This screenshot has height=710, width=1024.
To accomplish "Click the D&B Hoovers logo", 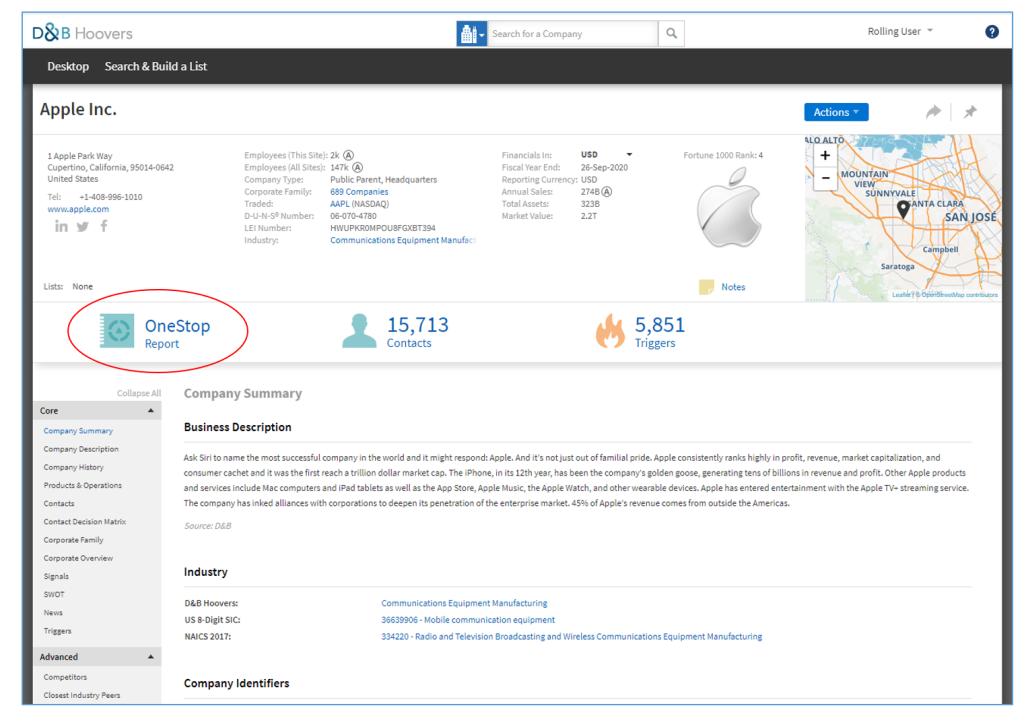I will click(82, 33).
